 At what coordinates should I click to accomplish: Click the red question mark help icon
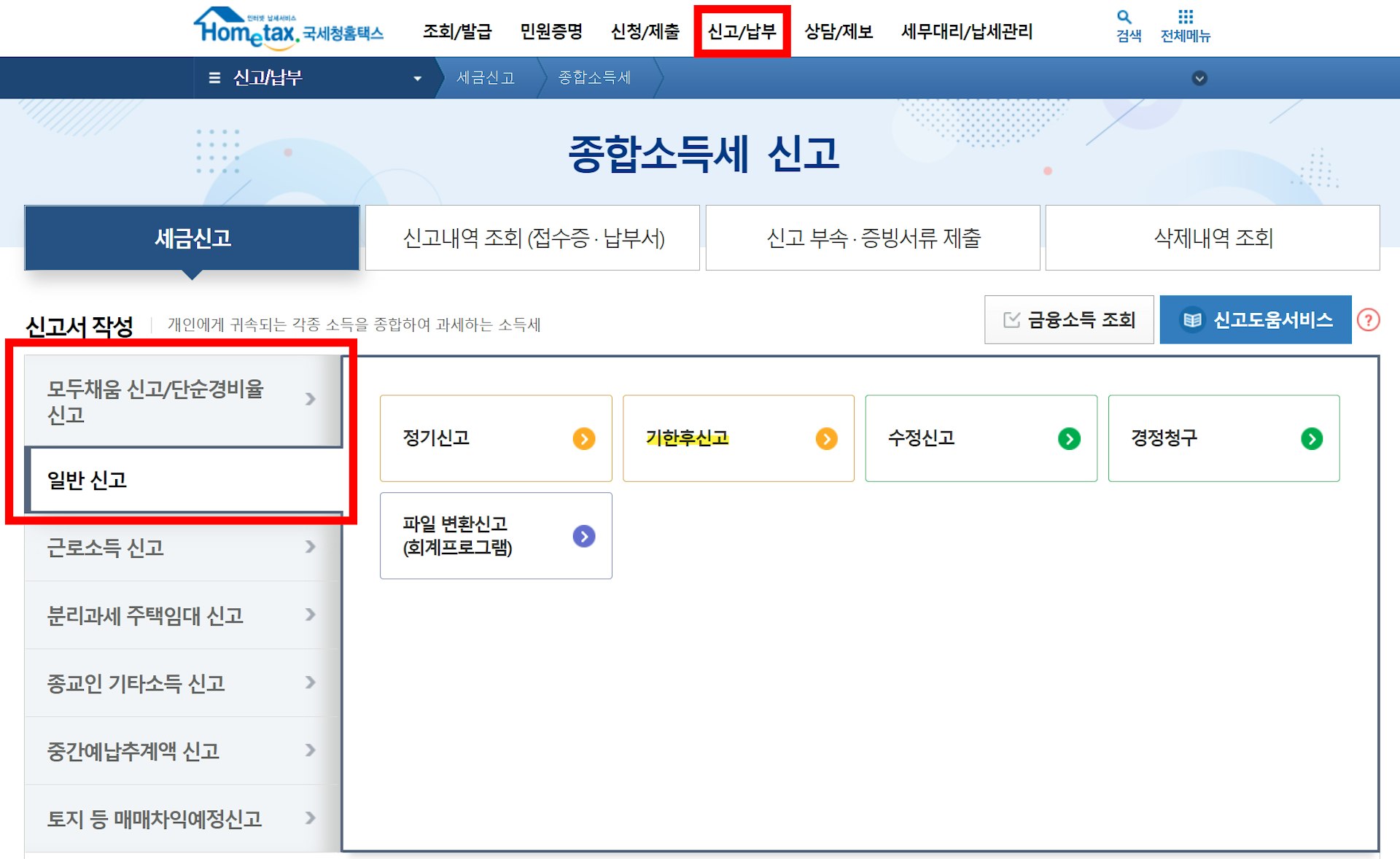[1368, 319]
